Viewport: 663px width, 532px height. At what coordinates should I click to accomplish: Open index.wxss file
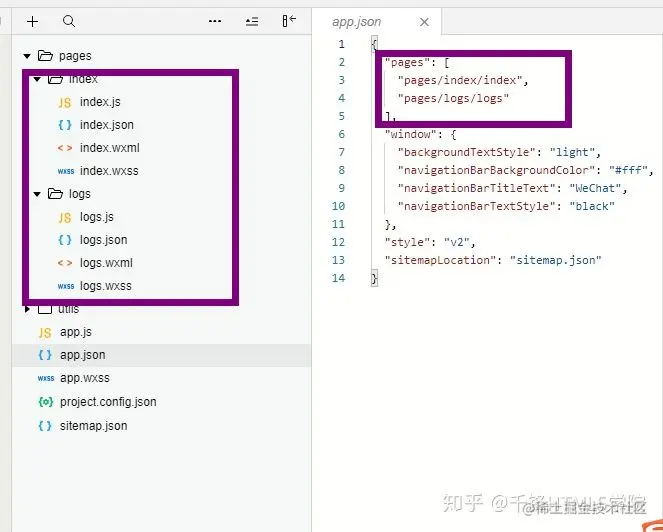click(109, 171)
